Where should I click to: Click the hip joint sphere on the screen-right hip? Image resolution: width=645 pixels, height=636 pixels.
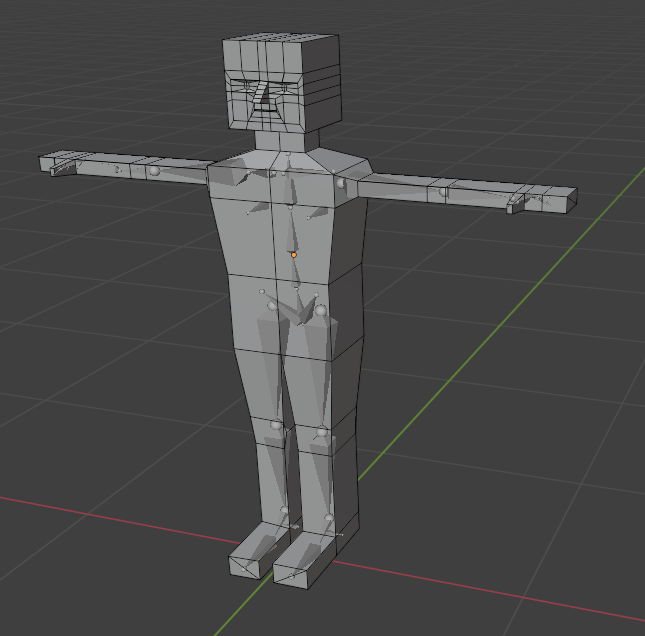pos(321,311)
